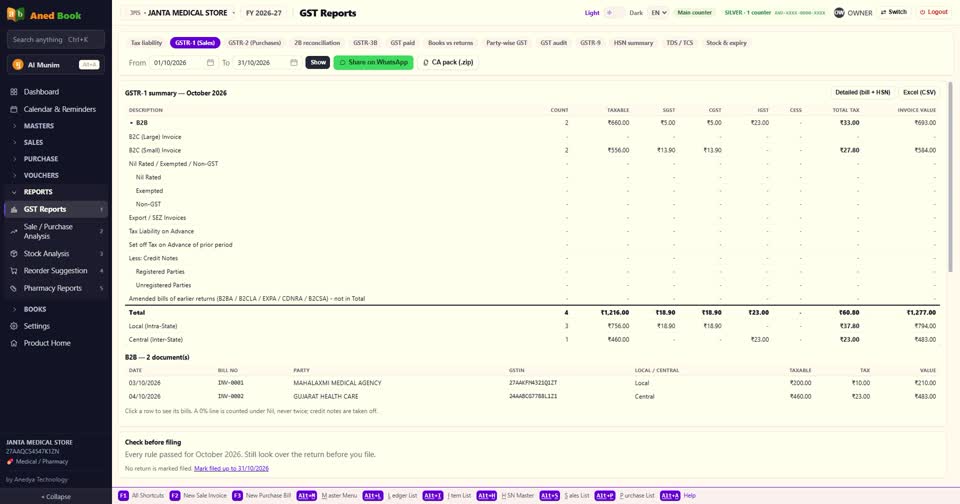Select the Light theme label
The height and width of the screenshot is (504, 960).
[591, 13]
